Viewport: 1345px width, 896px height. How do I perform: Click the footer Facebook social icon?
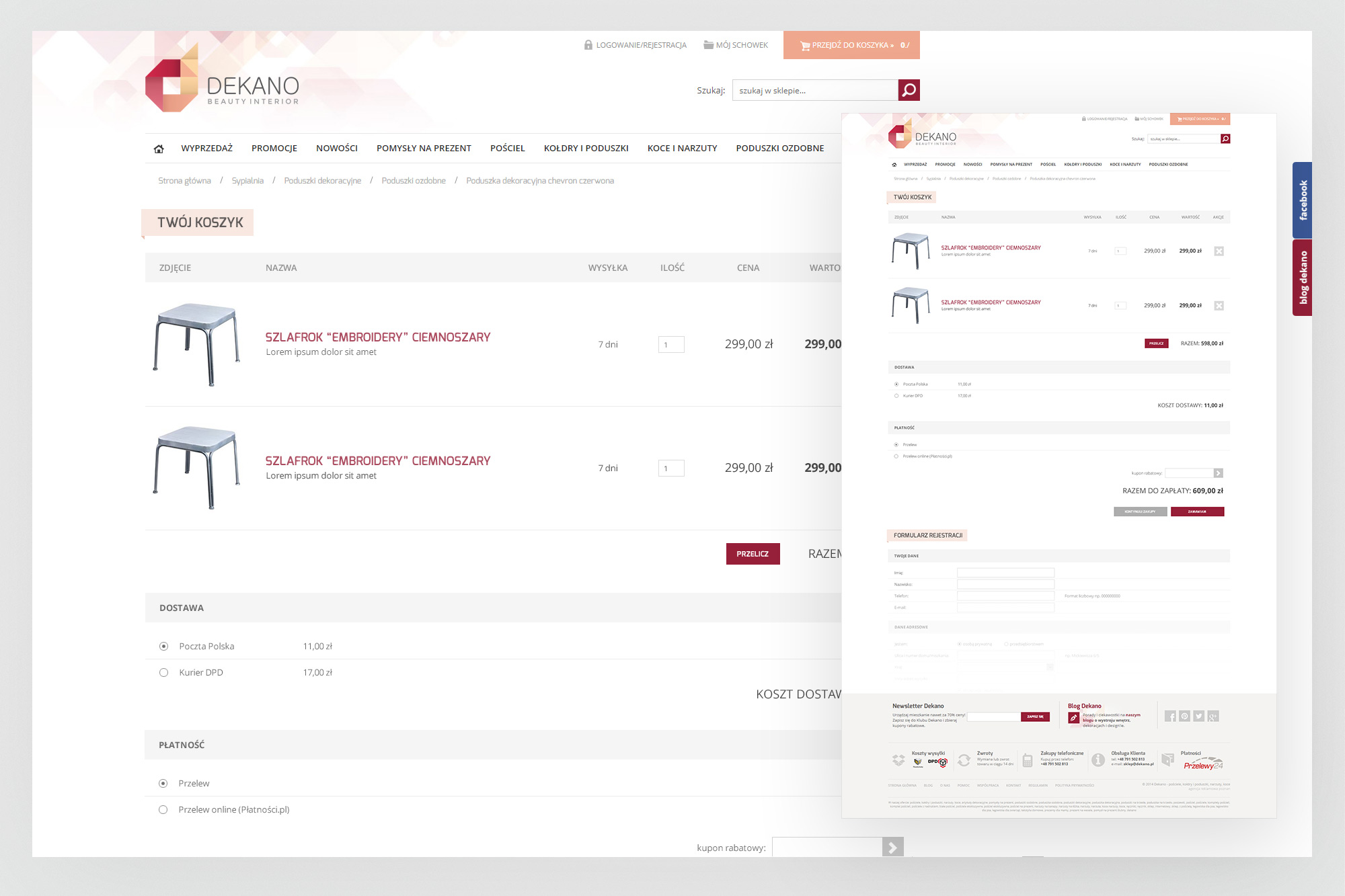point(1170,716)
